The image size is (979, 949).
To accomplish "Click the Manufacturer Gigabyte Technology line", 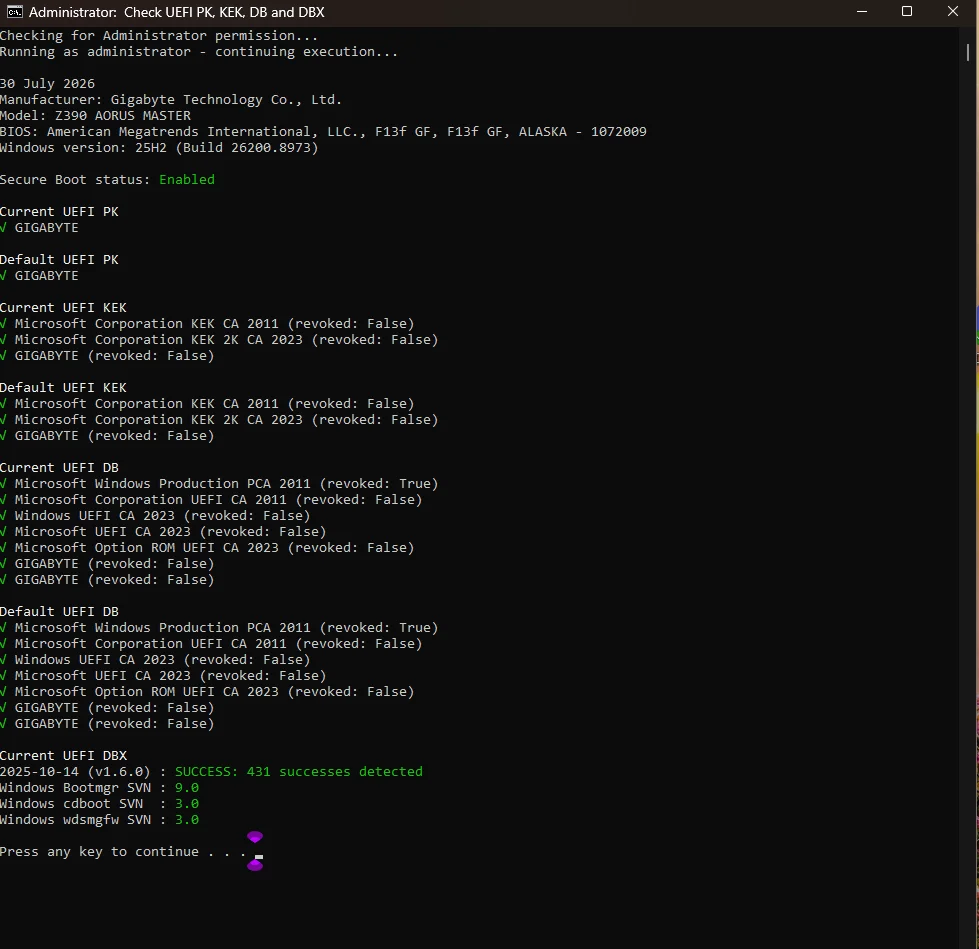I will pyautogui.click(x=170, y=100).
